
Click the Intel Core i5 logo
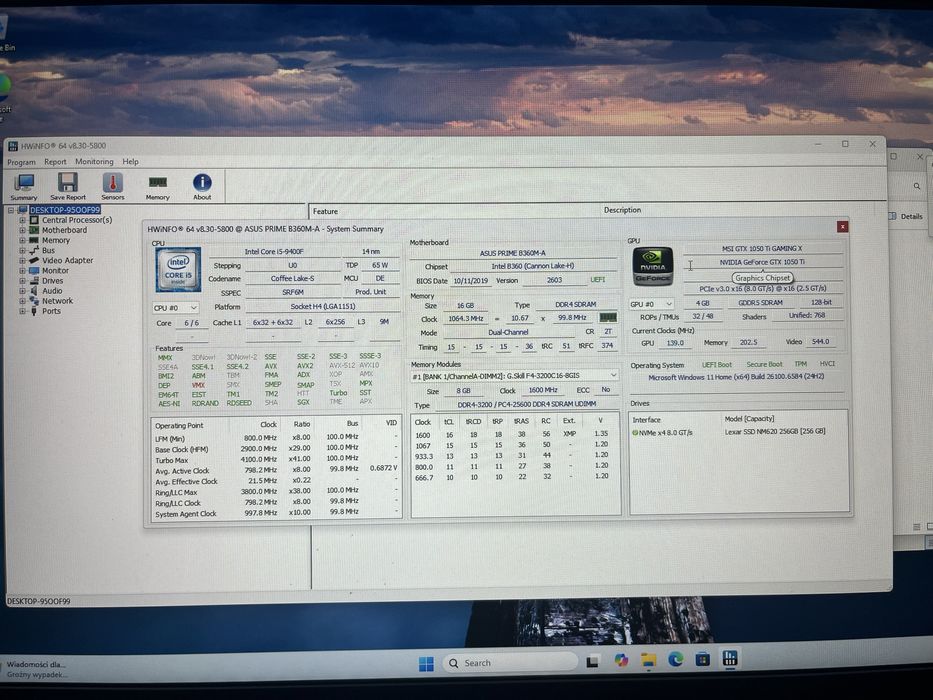(178, 270)
